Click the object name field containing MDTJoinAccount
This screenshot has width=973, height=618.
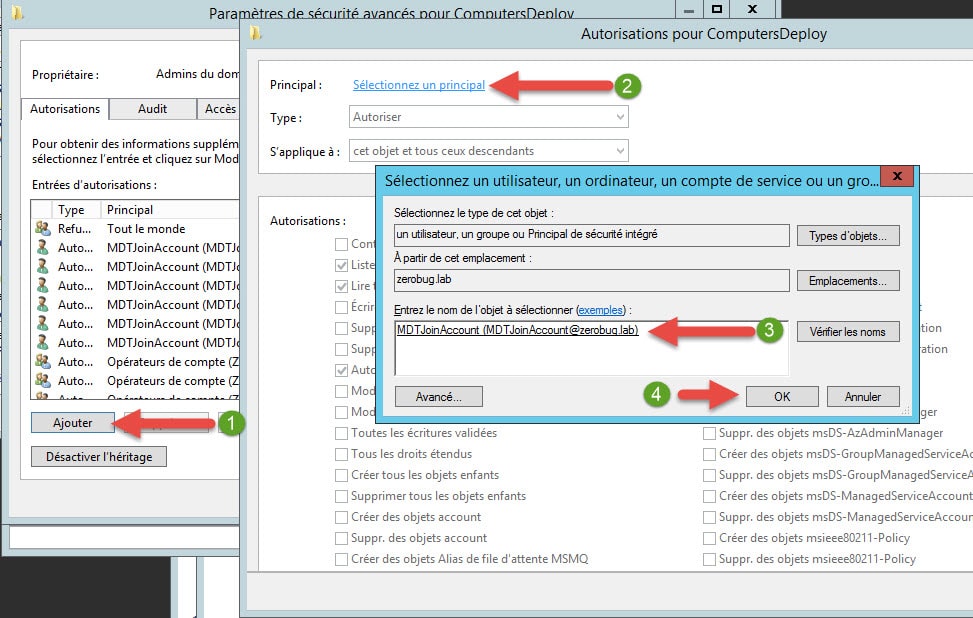[590, 347]
